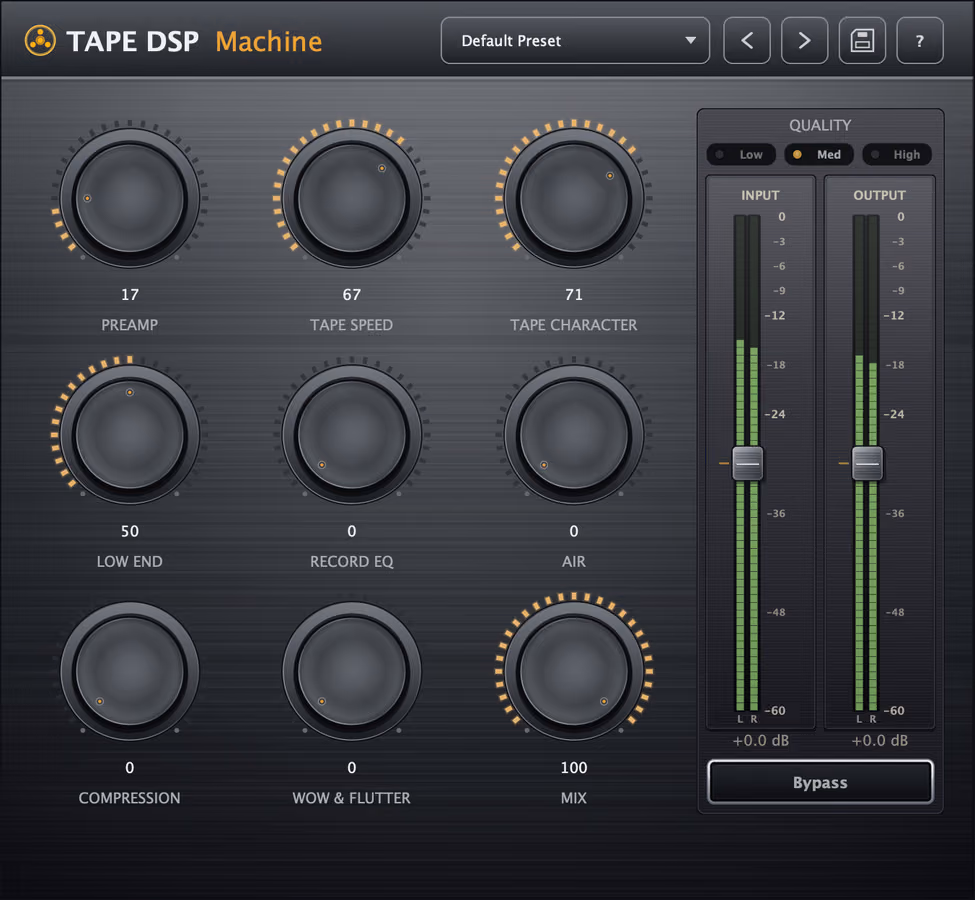Click the Machine title text
This screenshot has width=975, height=900.
(x=269, y=42)
